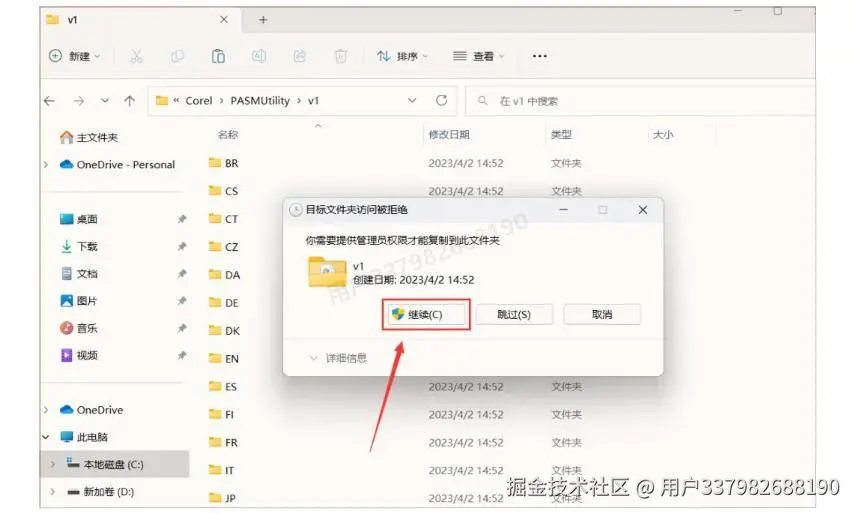Click pin icon next to 视频
Image resolution: width=855 pixels, height=514 pixels.
(x=182, y=355)
